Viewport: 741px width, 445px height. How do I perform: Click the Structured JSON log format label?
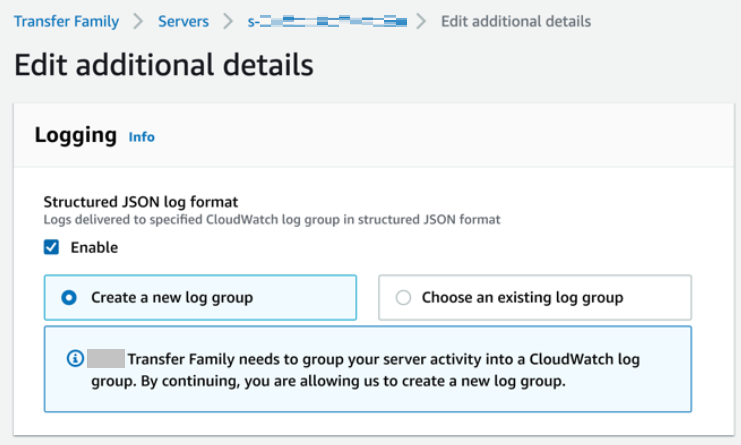pyautogui.click(x=141, y=201)
